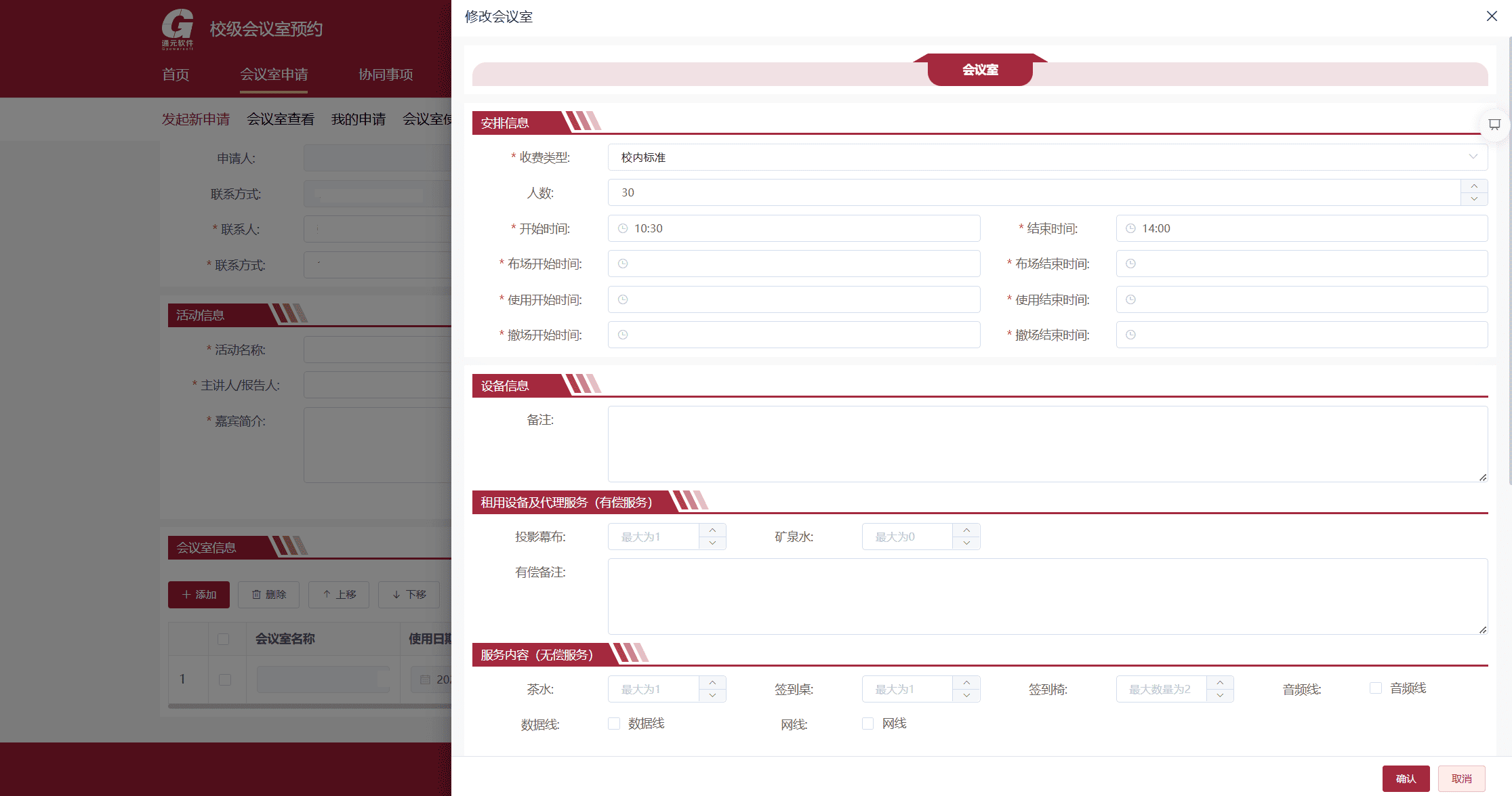Viewport: 1512px width, 796px height.
Task: Open the 收费类型 dropdown
Action: [1047, 157]
